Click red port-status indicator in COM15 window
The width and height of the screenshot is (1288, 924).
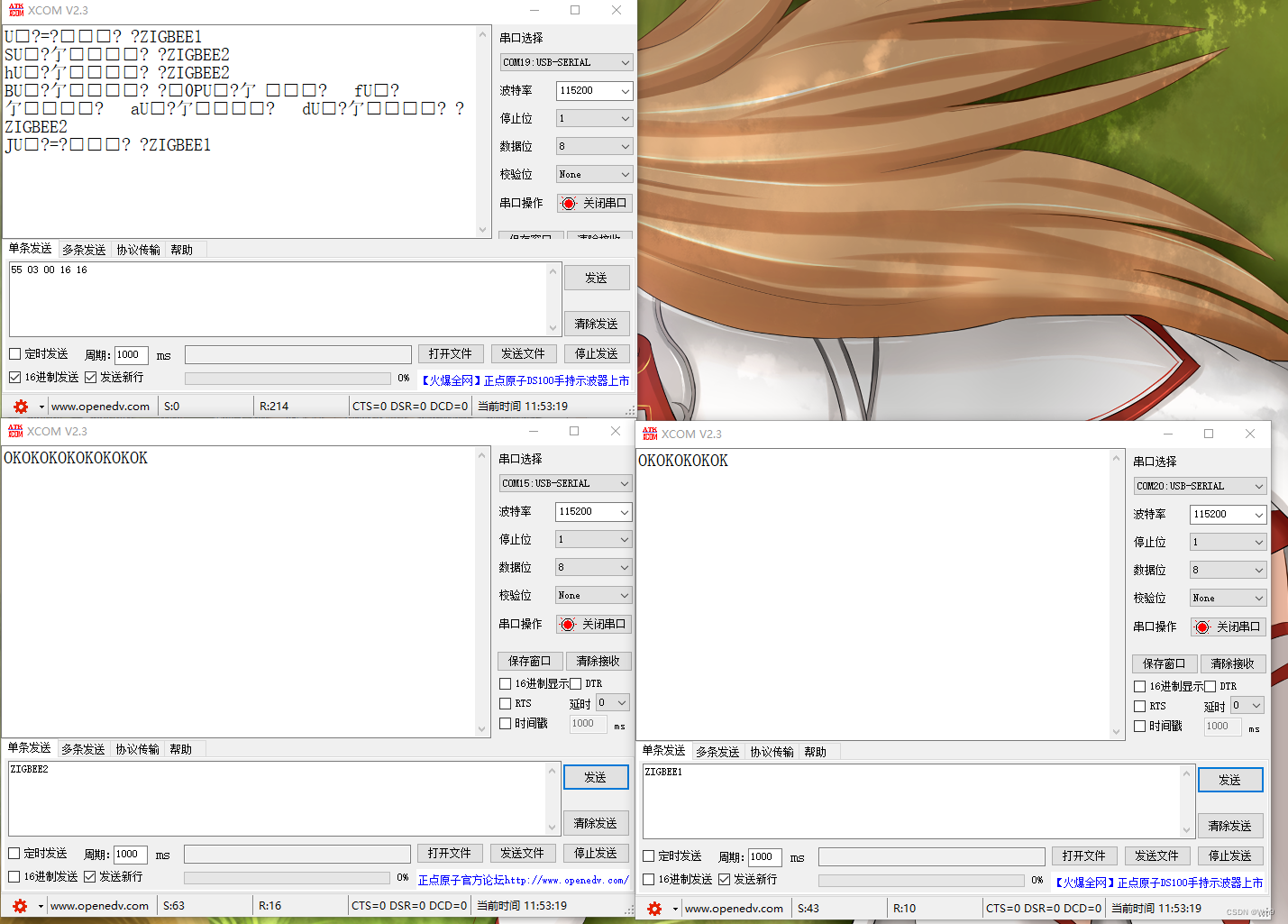coord(568,625)
